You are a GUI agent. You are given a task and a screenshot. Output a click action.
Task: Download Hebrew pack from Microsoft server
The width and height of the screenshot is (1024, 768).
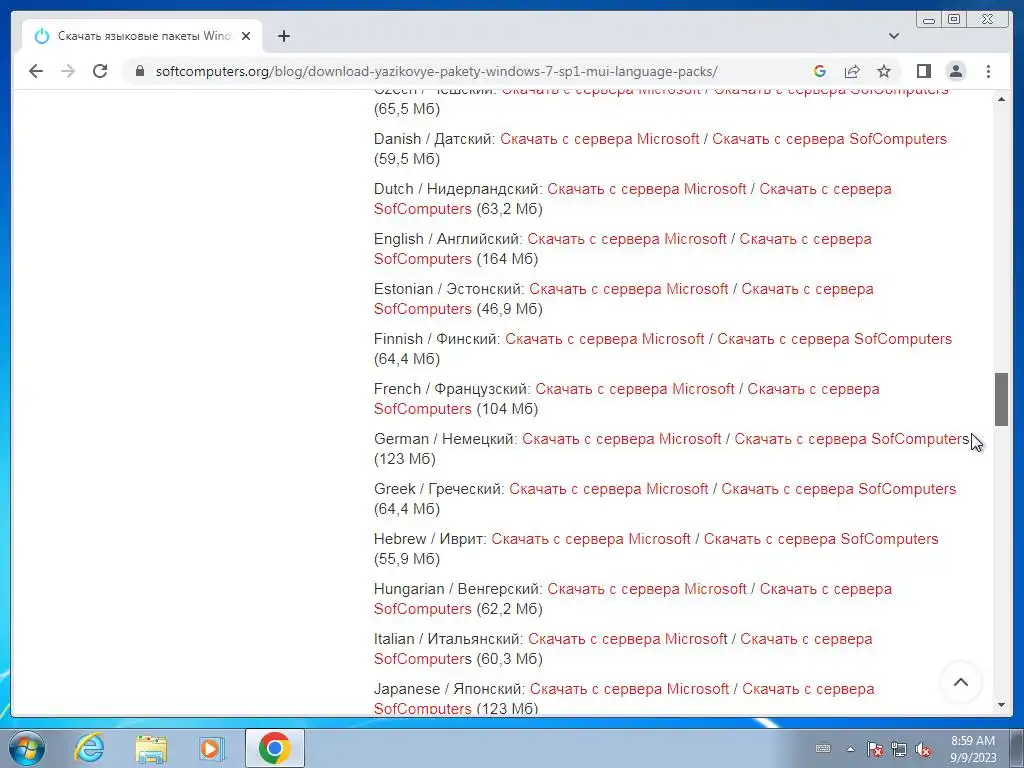coord(591,539)
